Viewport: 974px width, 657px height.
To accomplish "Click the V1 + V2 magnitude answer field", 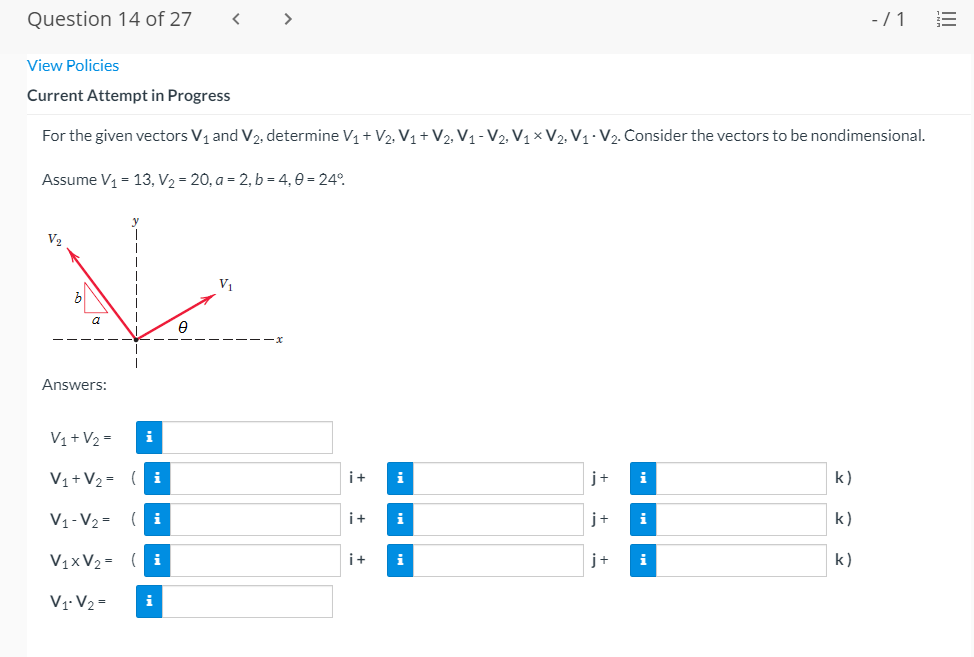I will (248, 437).
